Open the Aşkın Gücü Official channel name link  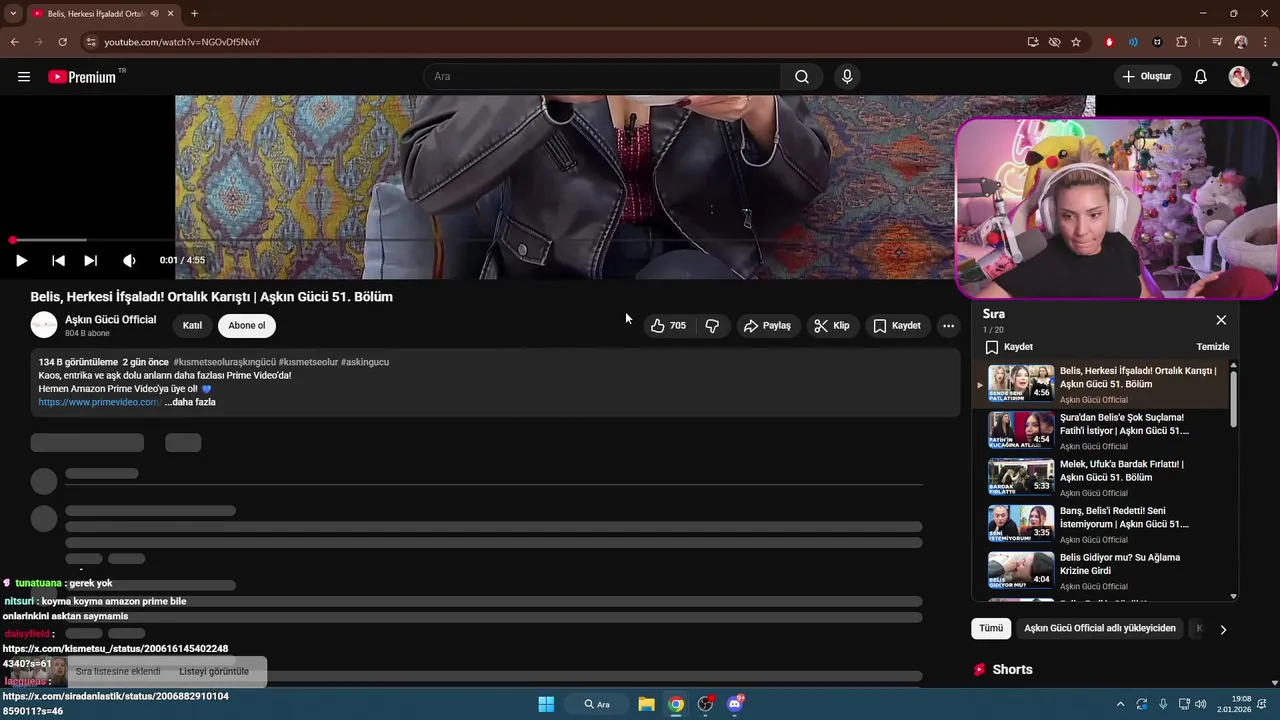click(x=111, y=320)
